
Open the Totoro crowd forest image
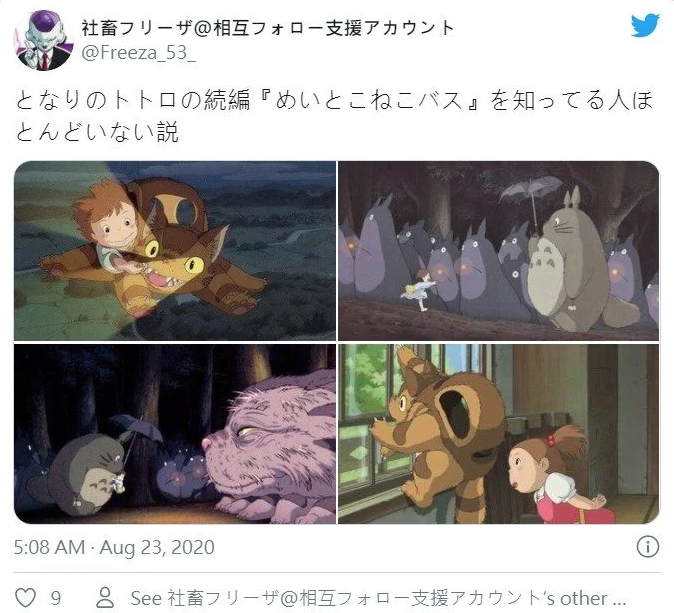click(499, 251)
